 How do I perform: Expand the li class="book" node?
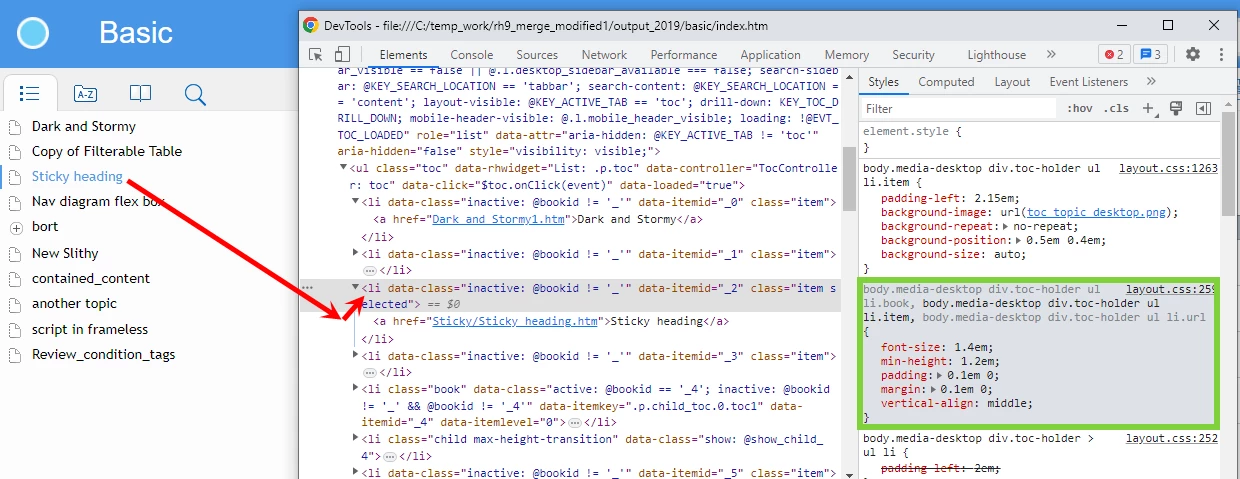pyautogui.click(x=356, y=387)
